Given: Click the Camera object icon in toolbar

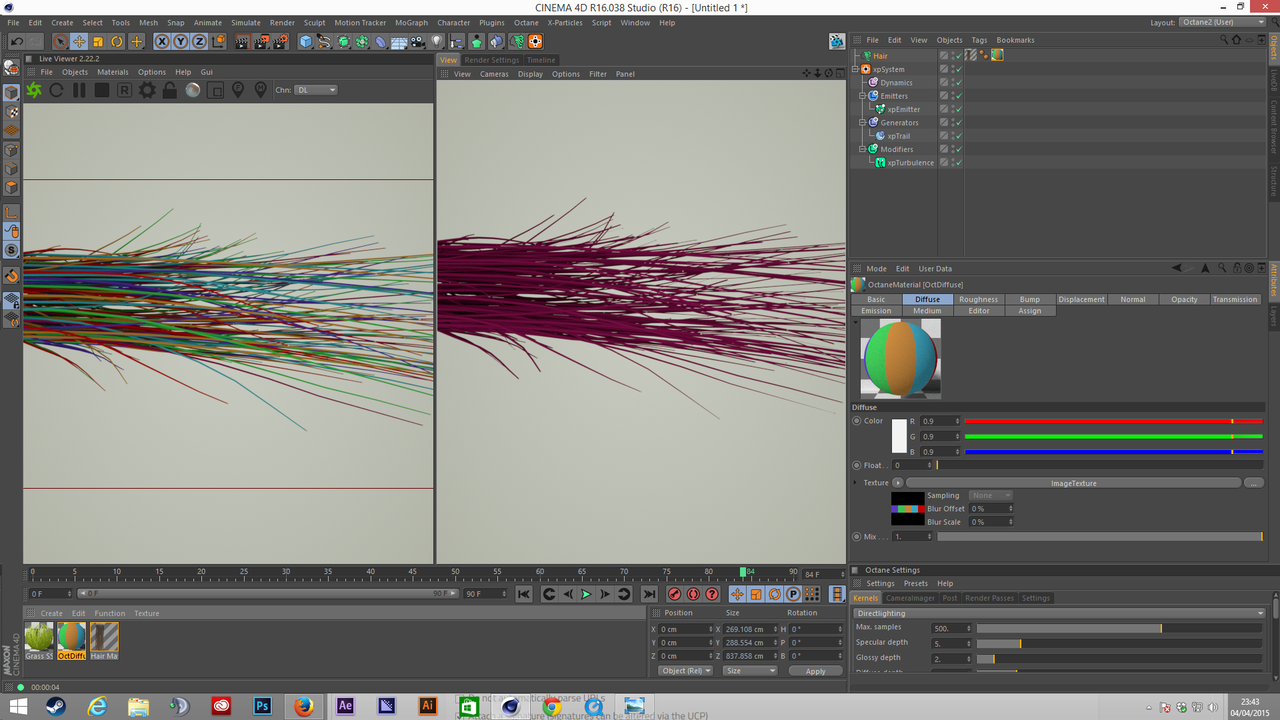Looking at the screenshot, I should [418, 41].
